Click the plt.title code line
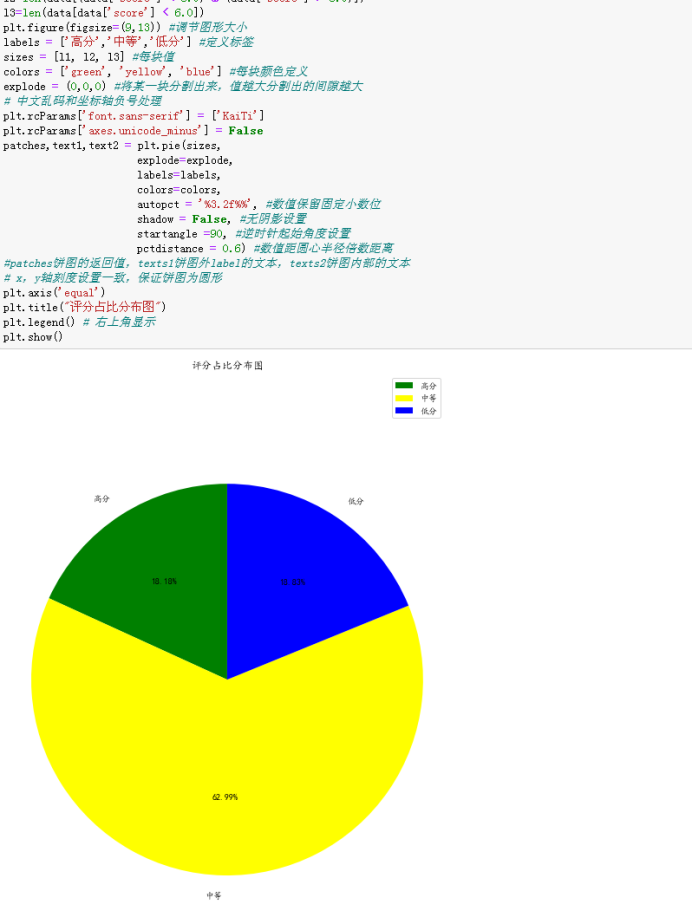692x918 pixels. 84,307
